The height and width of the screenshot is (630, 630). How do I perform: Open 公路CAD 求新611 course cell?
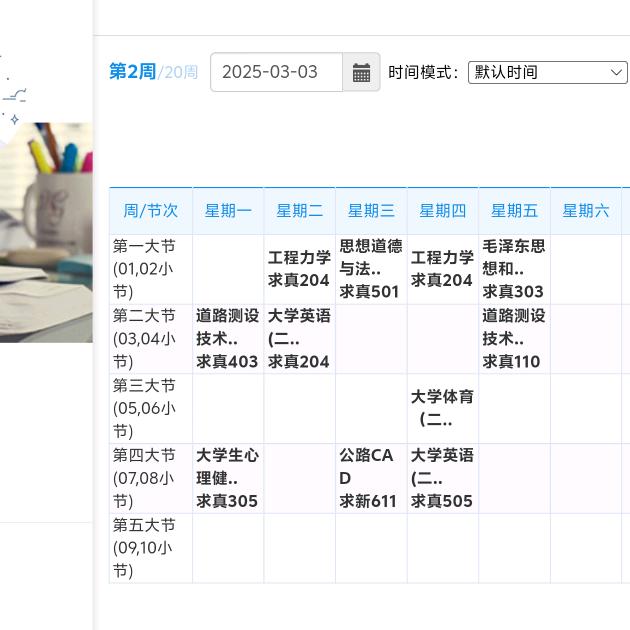[371, 478]
